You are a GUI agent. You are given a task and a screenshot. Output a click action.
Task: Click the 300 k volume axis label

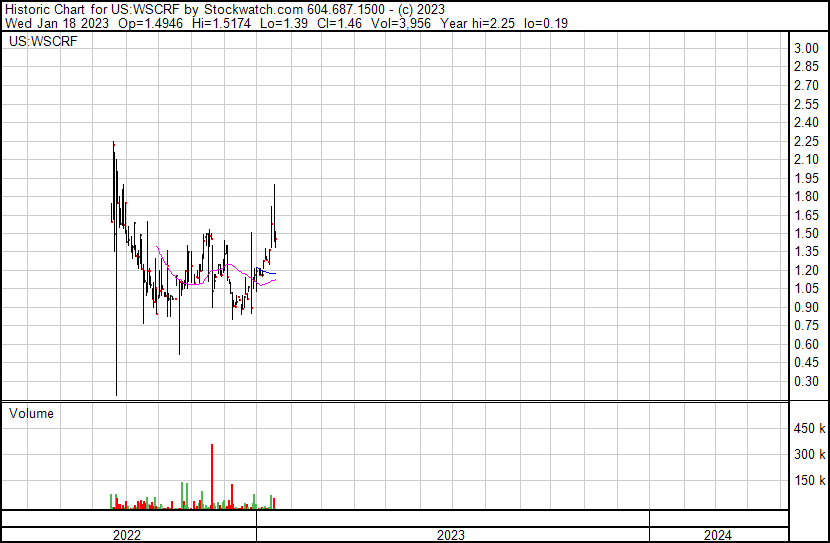[x=810, y=454]
